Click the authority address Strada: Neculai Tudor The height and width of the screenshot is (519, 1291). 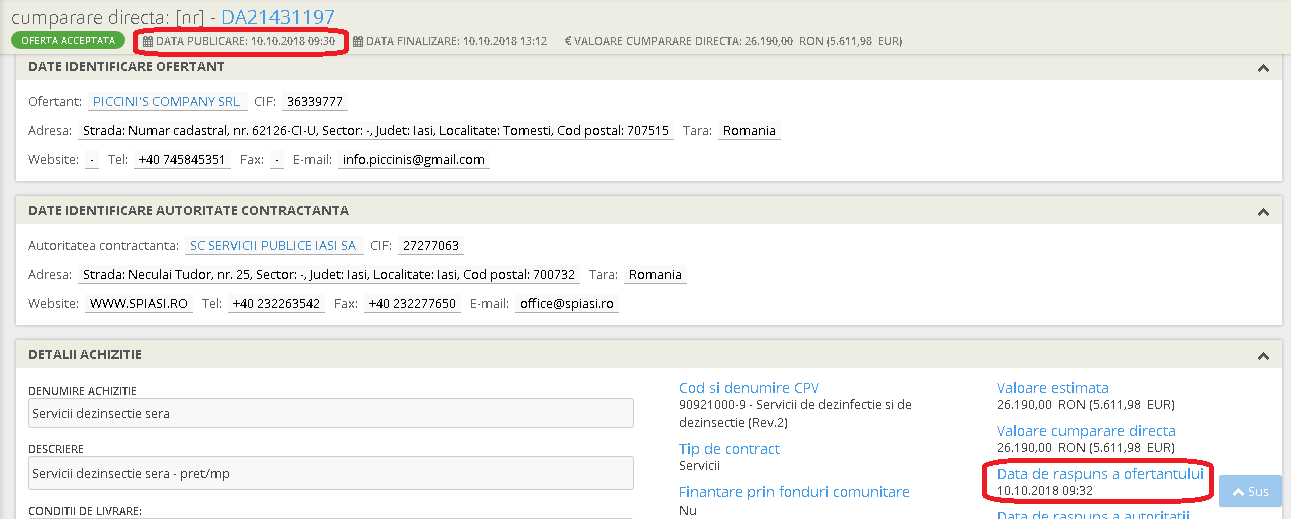pyautogui.click(x=330, y=275)
